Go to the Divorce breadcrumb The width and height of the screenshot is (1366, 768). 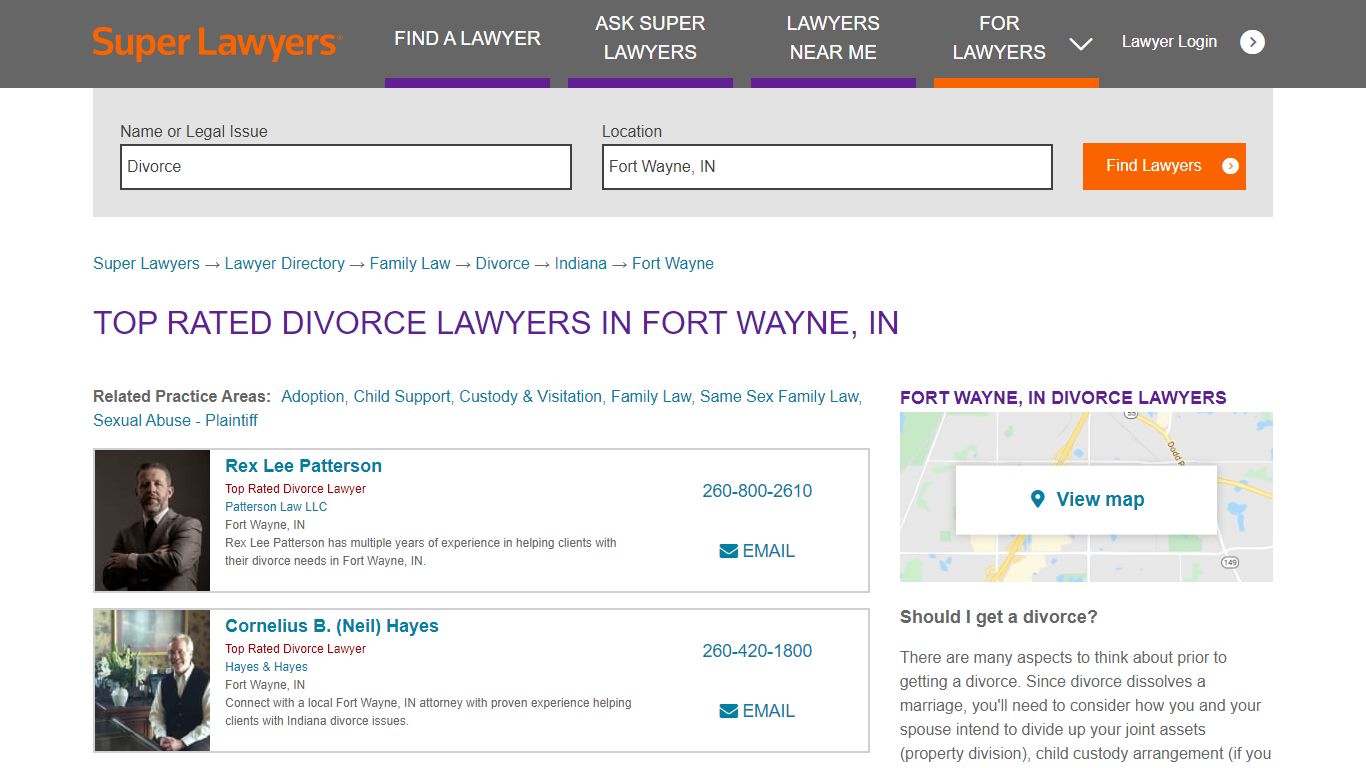502,264
